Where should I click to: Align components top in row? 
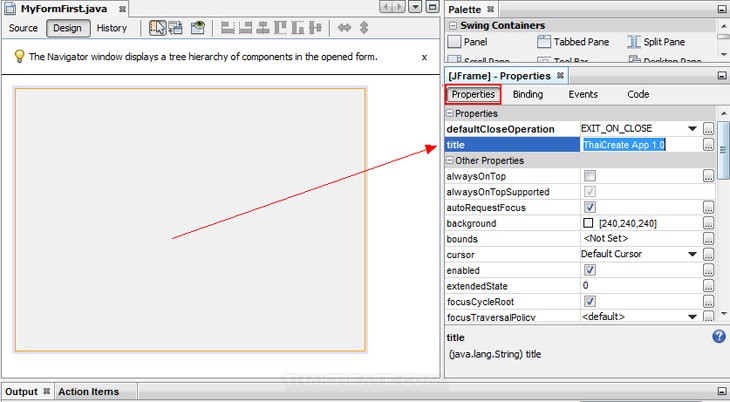point(280,28)
